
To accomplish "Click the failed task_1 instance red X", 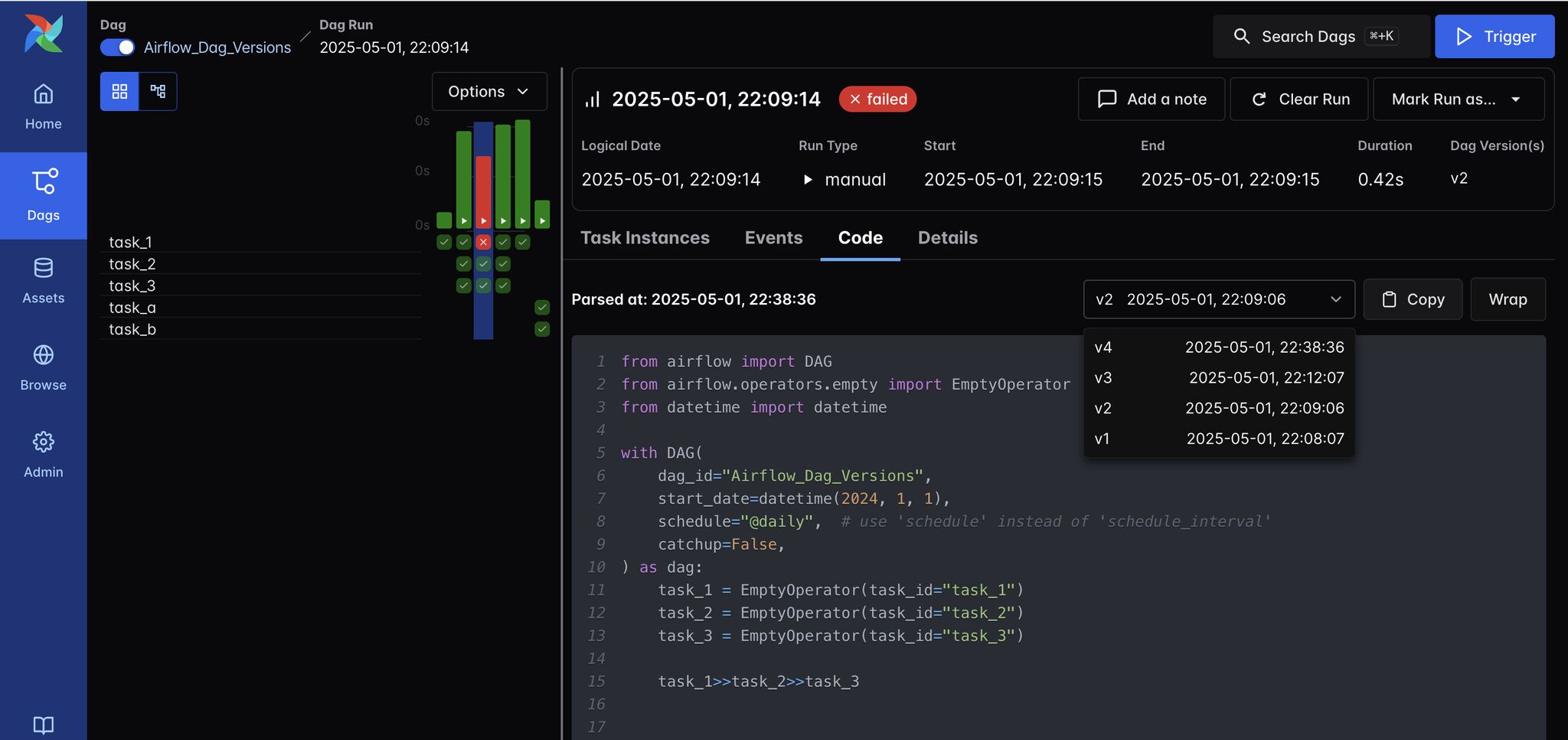I will pyautogui.click(x=483, y=242).
